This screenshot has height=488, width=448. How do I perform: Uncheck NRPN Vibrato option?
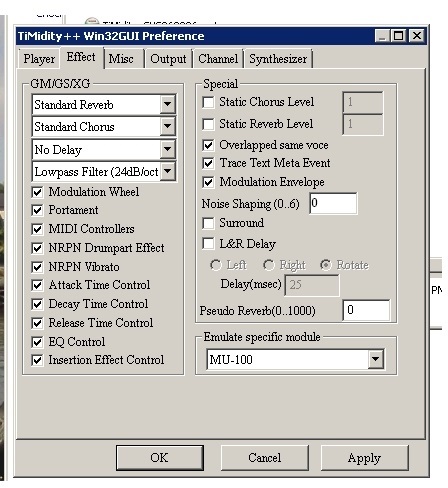(x=37, y=267)
